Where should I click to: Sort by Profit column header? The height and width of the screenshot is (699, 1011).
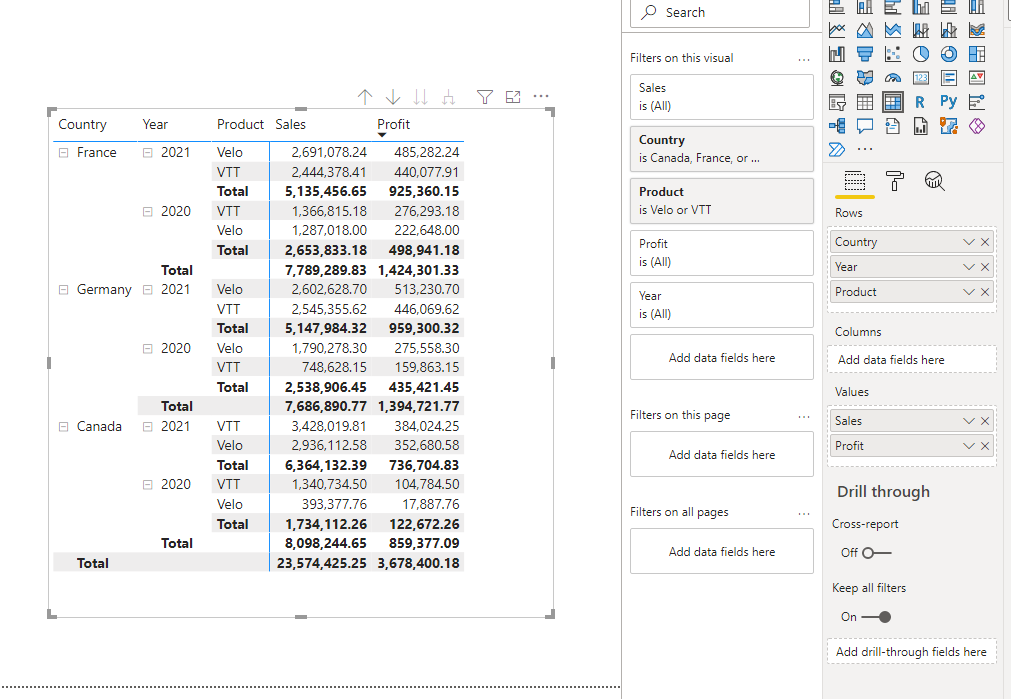coord(393,124)
